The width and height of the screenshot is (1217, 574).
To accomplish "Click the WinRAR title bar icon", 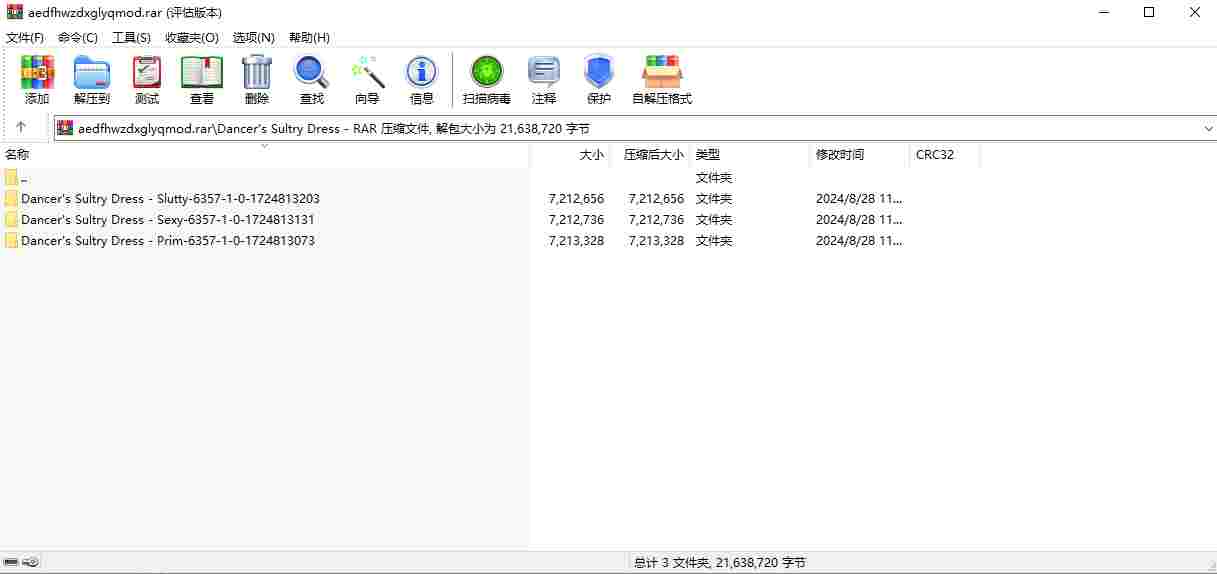I will pyautogui.click(x=14, y=12).
